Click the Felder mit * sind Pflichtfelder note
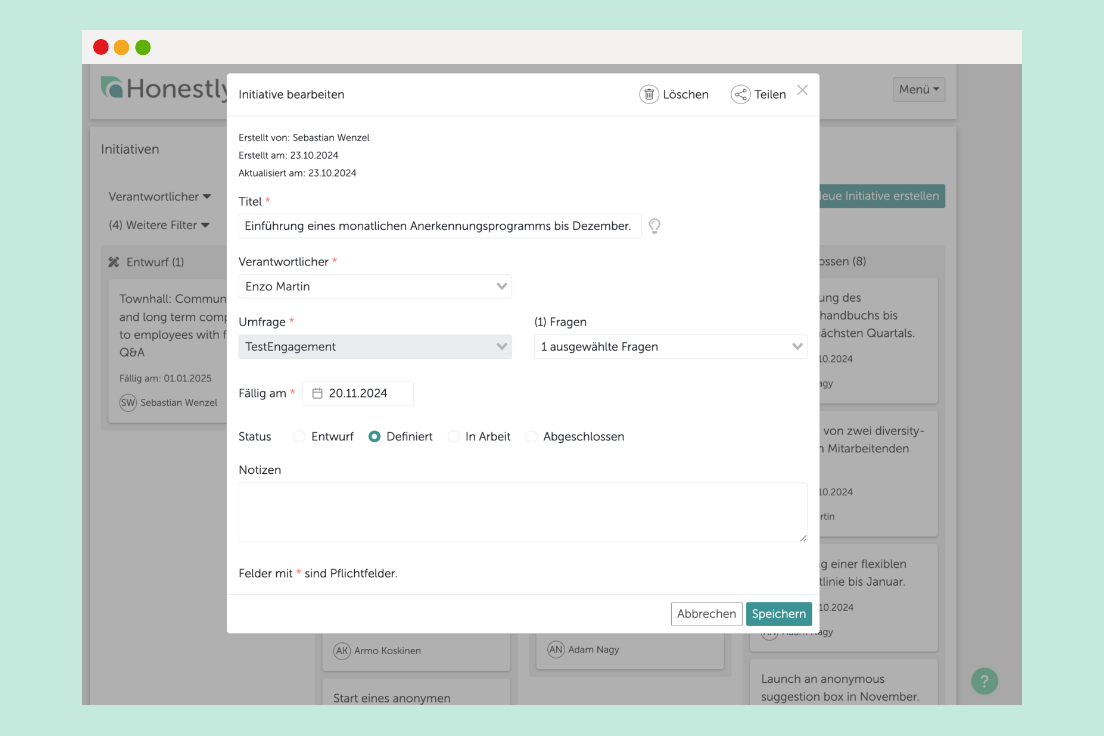 [x=318, y=573]
